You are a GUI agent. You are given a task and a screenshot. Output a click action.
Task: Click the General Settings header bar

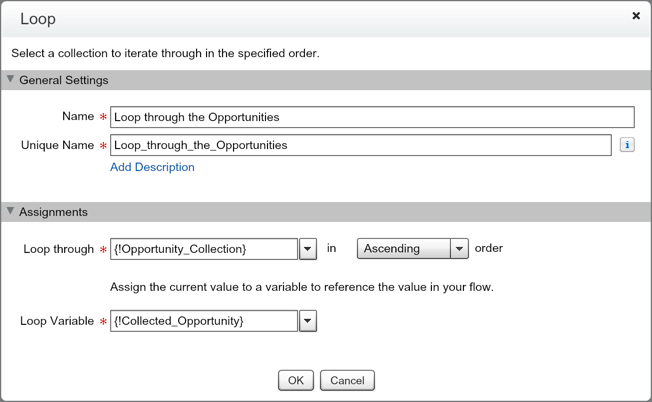coord(326,80)
